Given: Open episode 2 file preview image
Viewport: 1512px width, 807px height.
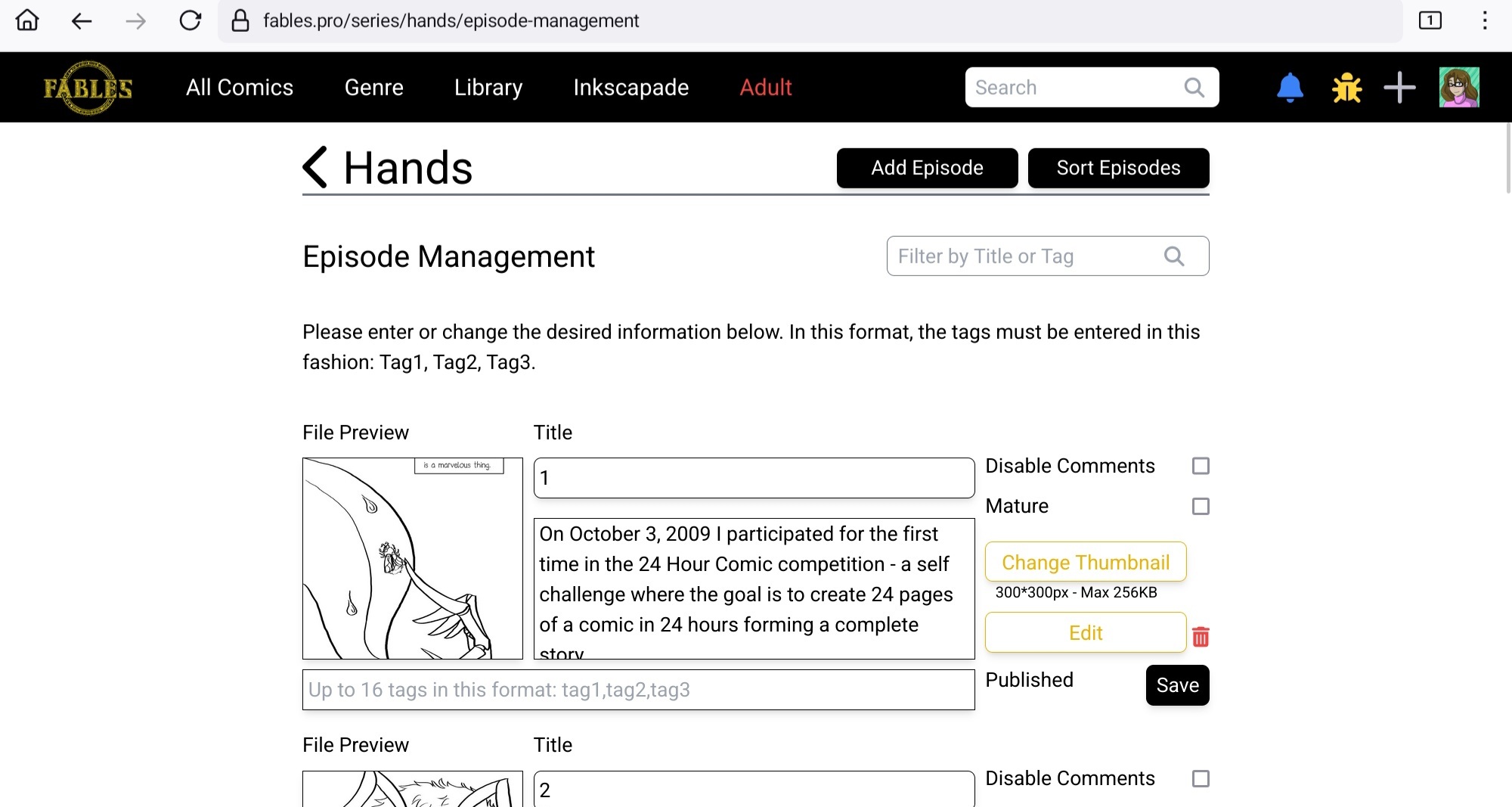Looking at the screenshot, I should click(412, 789).
